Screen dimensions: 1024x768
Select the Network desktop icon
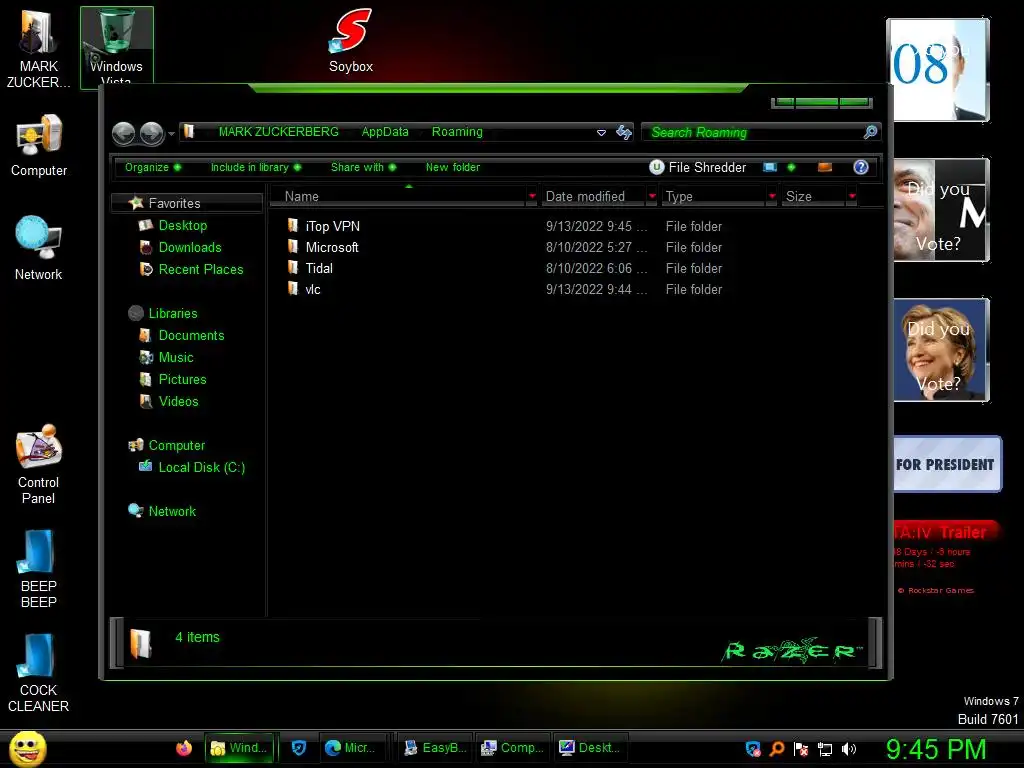39,248
